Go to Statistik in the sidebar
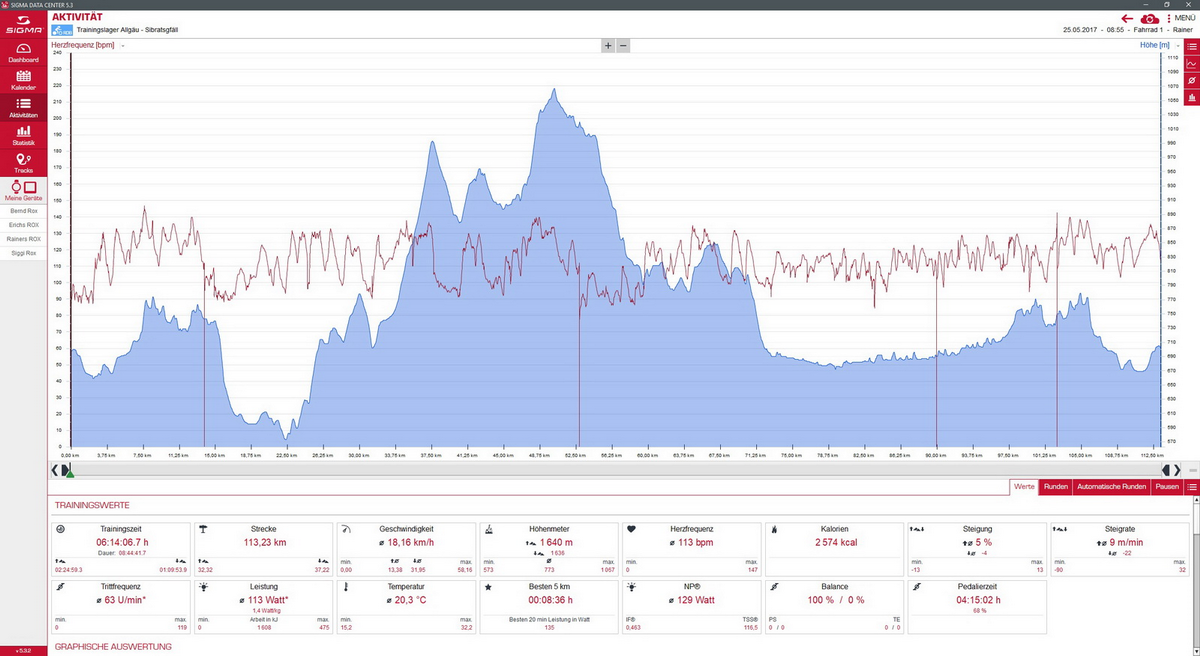Image resolution: width=1200 pixels, height=656 pixels. coord(23,136)
